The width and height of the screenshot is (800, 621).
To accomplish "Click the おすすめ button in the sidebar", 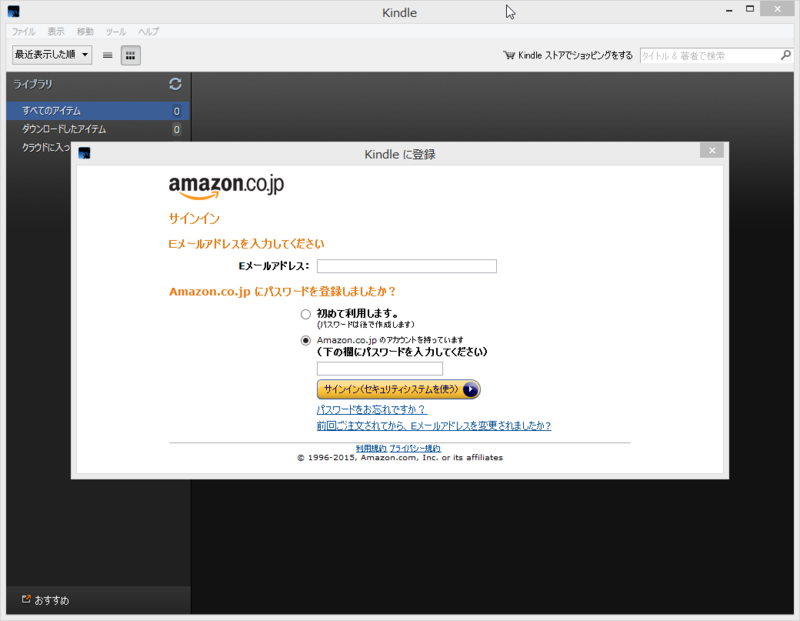I will pos(45,600).
